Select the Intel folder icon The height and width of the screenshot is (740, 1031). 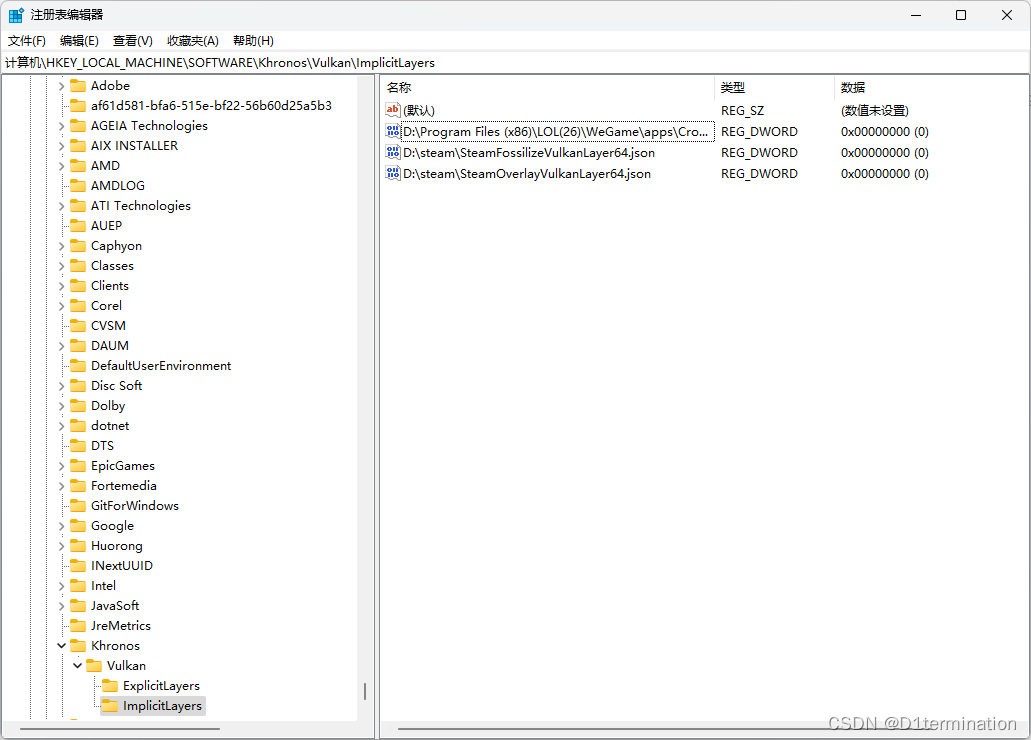click(78, 585)
